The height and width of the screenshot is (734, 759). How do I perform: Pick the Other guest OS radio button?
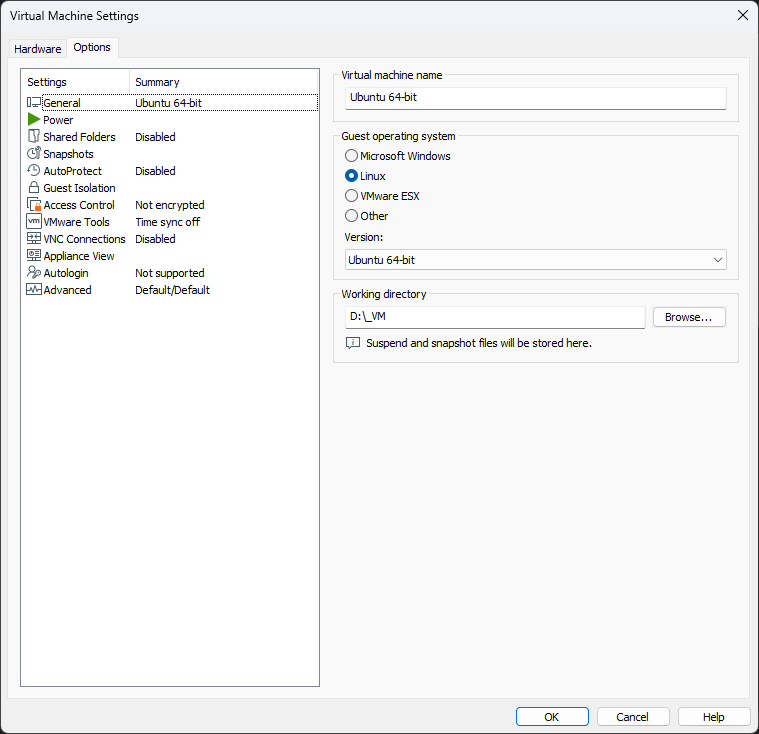(351, 216)
